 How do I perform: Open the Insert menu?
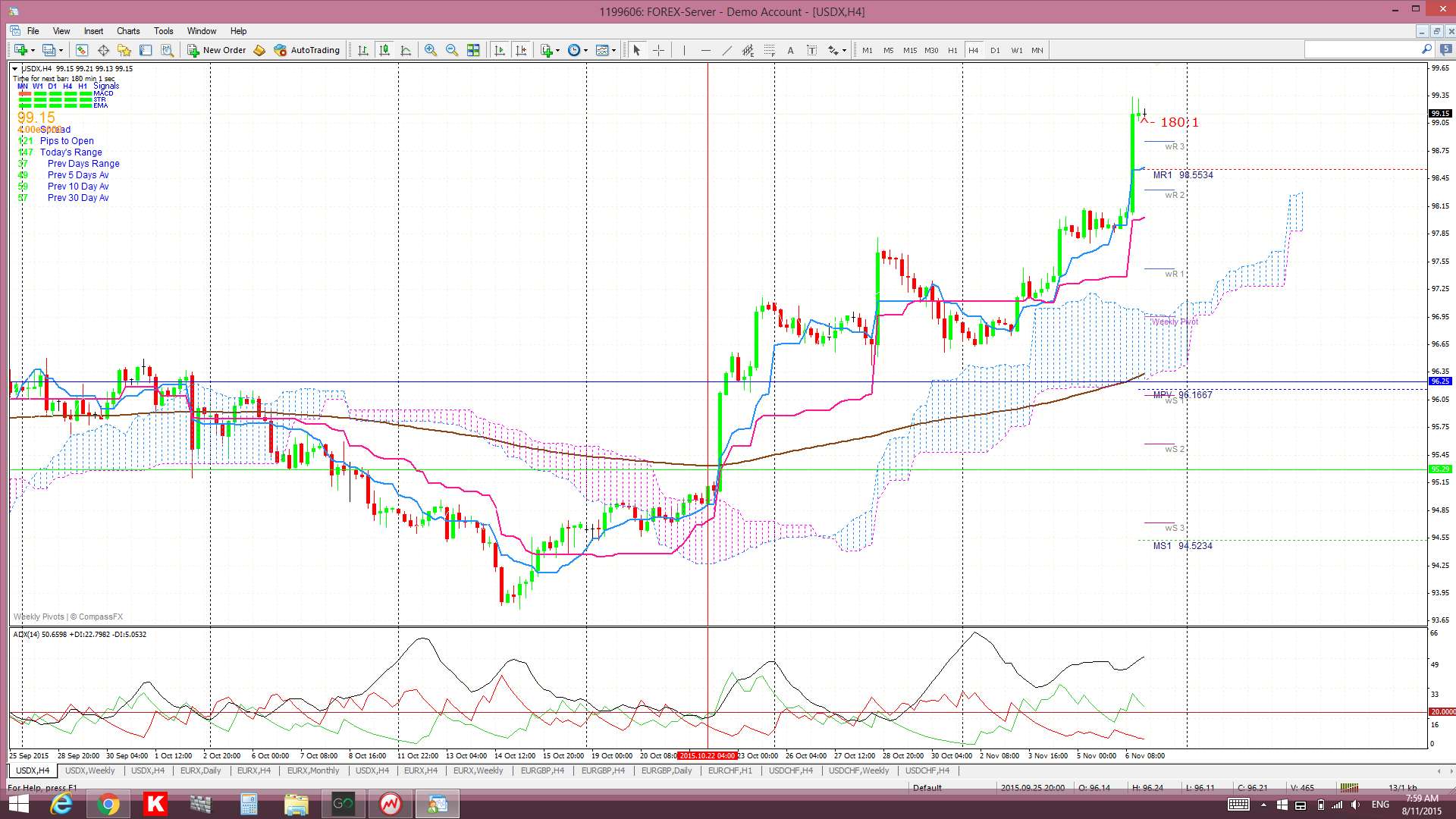tap(93, 31)
